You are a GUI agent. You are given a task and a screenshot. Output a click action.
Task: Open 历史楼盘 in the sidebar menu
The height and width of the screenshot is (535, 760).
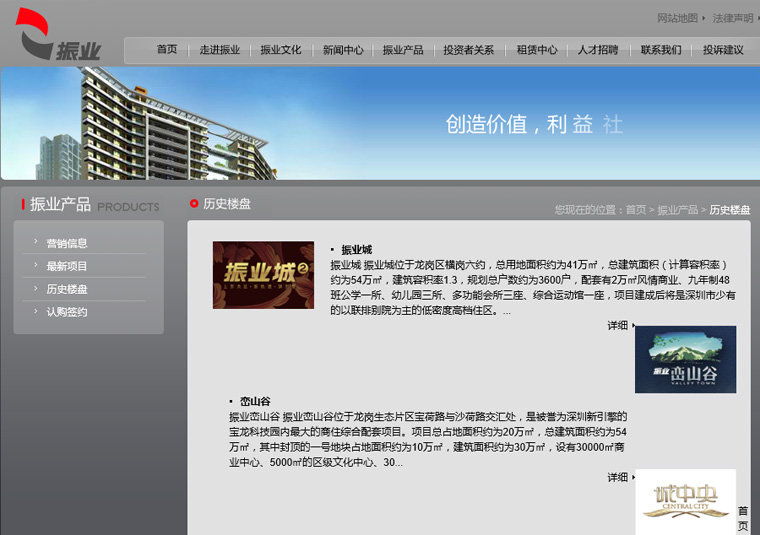(67, 289)
